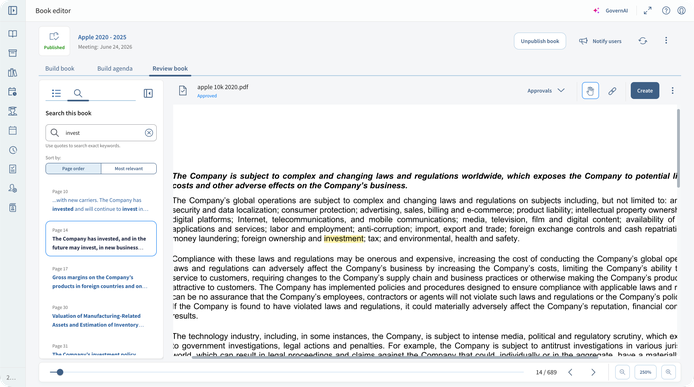Toggle the main sidebar panel icon
Screen dimensions: 694x387
tap(12, 10)
